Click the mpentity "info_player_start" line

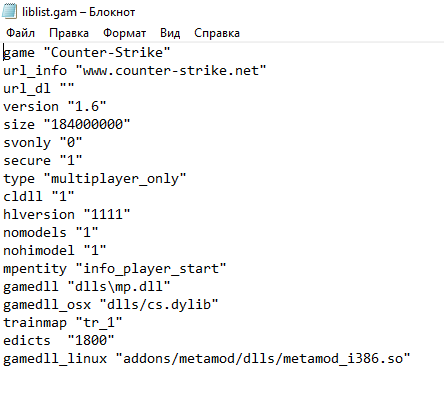[x=115, y=269]
